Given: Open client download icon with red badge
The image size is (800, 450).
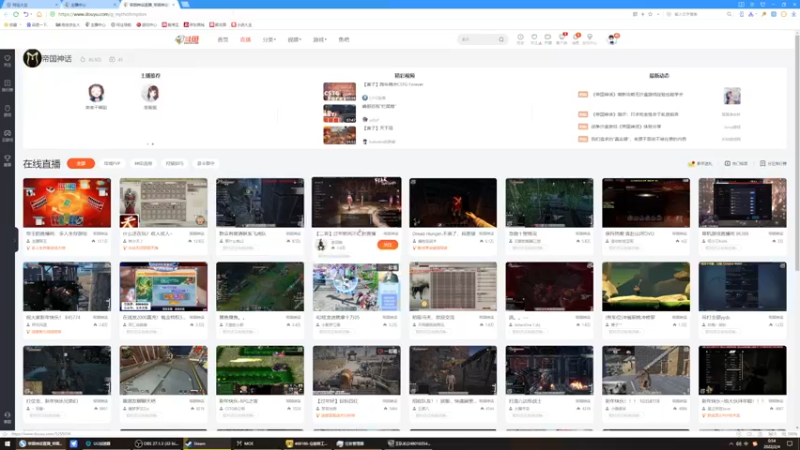Looking at the screenshot, I should [562, 39].
